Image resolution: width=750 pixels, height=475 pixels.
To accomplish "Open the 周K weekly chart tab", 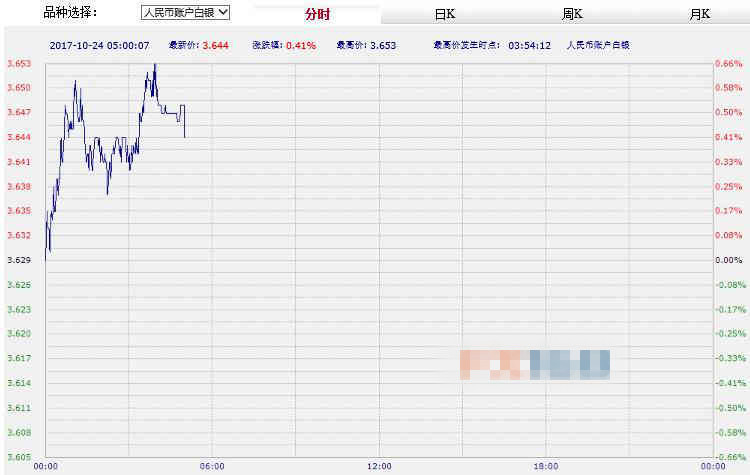I will point(572,14).
